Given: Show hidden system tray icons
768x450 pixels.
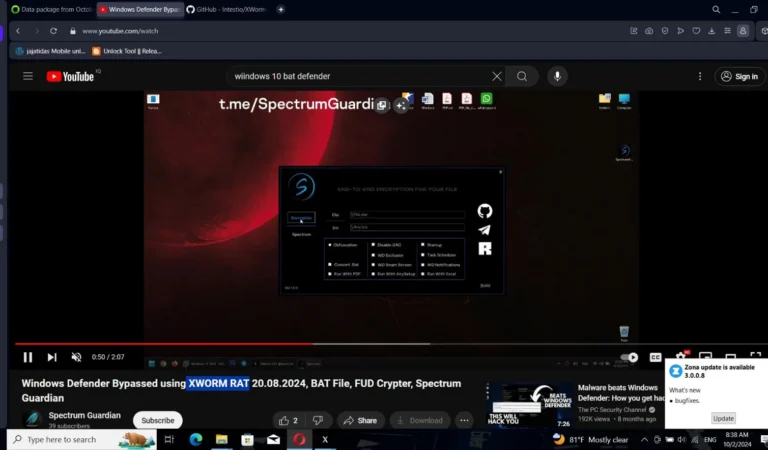Looking at the screenshot, I should click(644, 439).
